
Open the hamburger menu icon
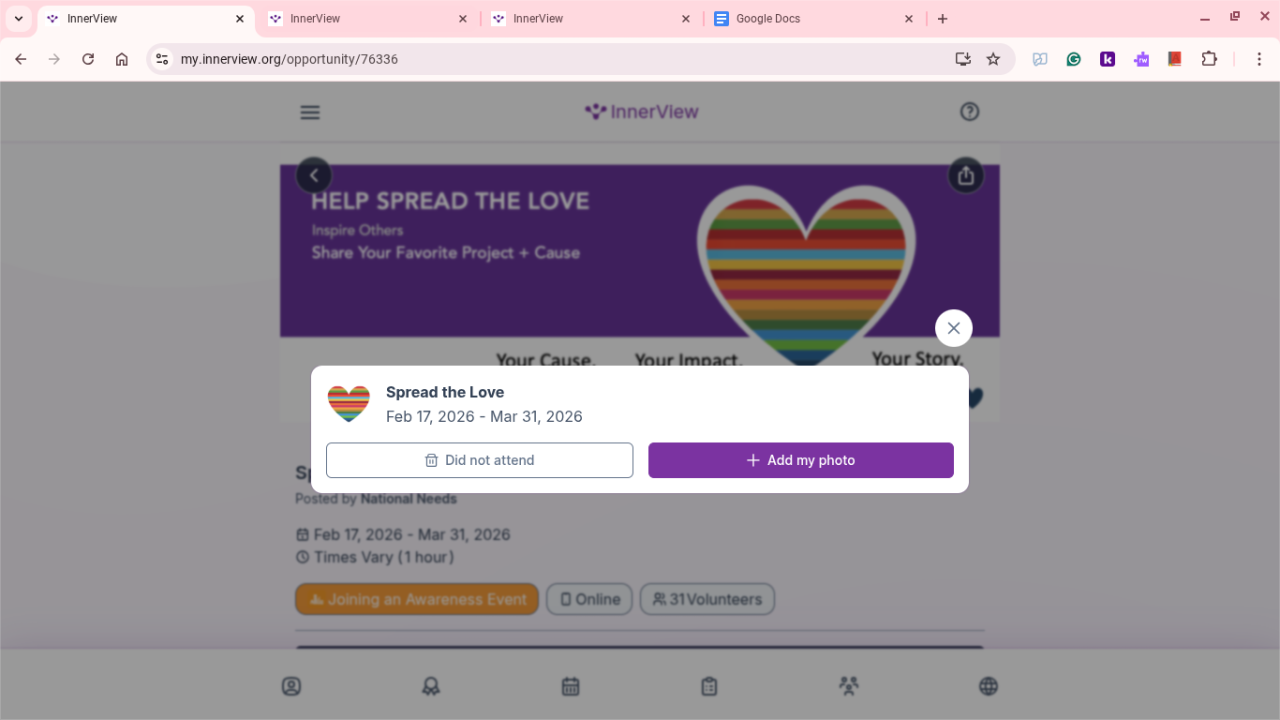[x=310, y=112]
